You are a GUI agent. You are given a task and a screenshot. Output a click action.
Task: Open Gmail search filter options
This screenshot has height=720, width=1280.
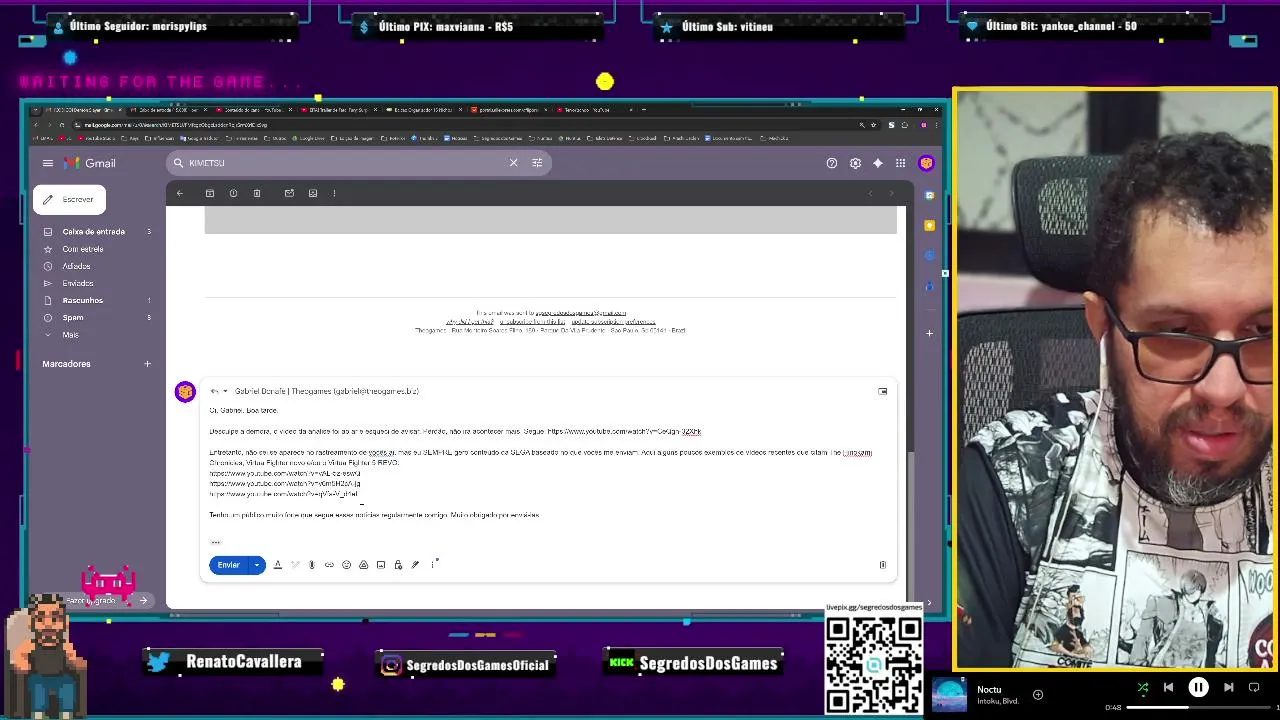[x=537, y=163]
